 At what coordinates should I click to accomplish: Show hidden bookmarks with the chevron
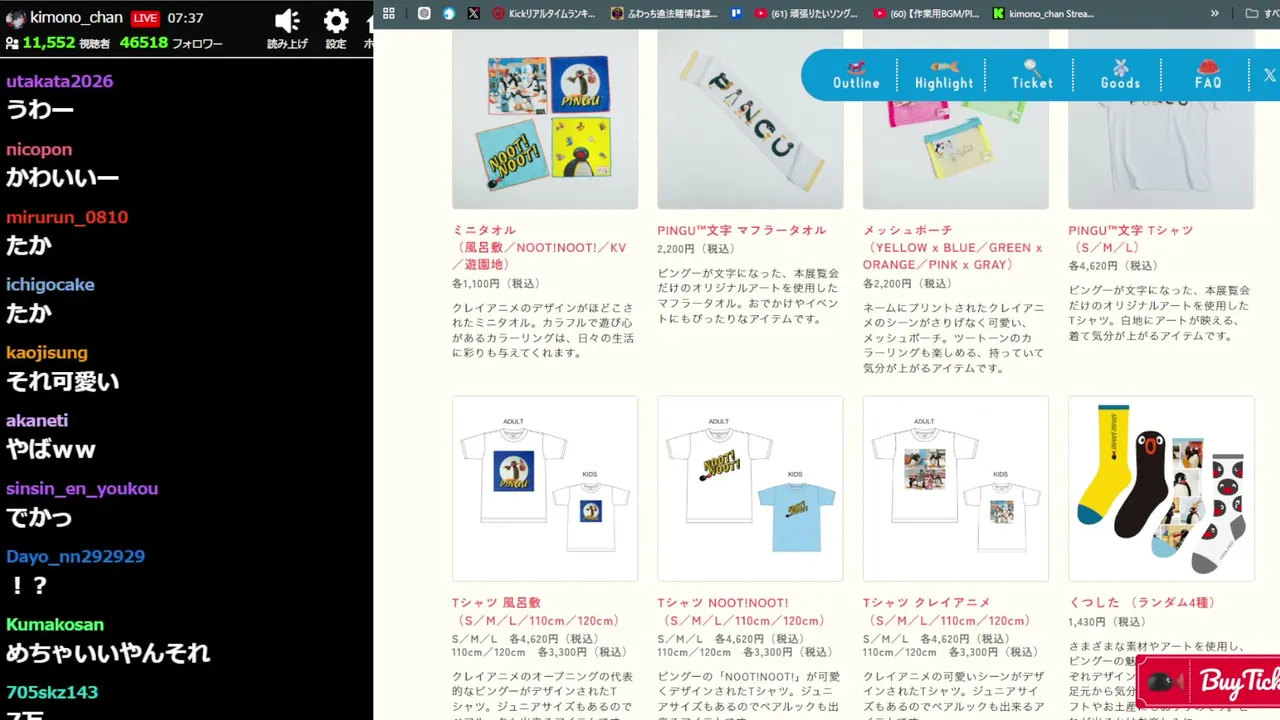[x=1215, y=13]
